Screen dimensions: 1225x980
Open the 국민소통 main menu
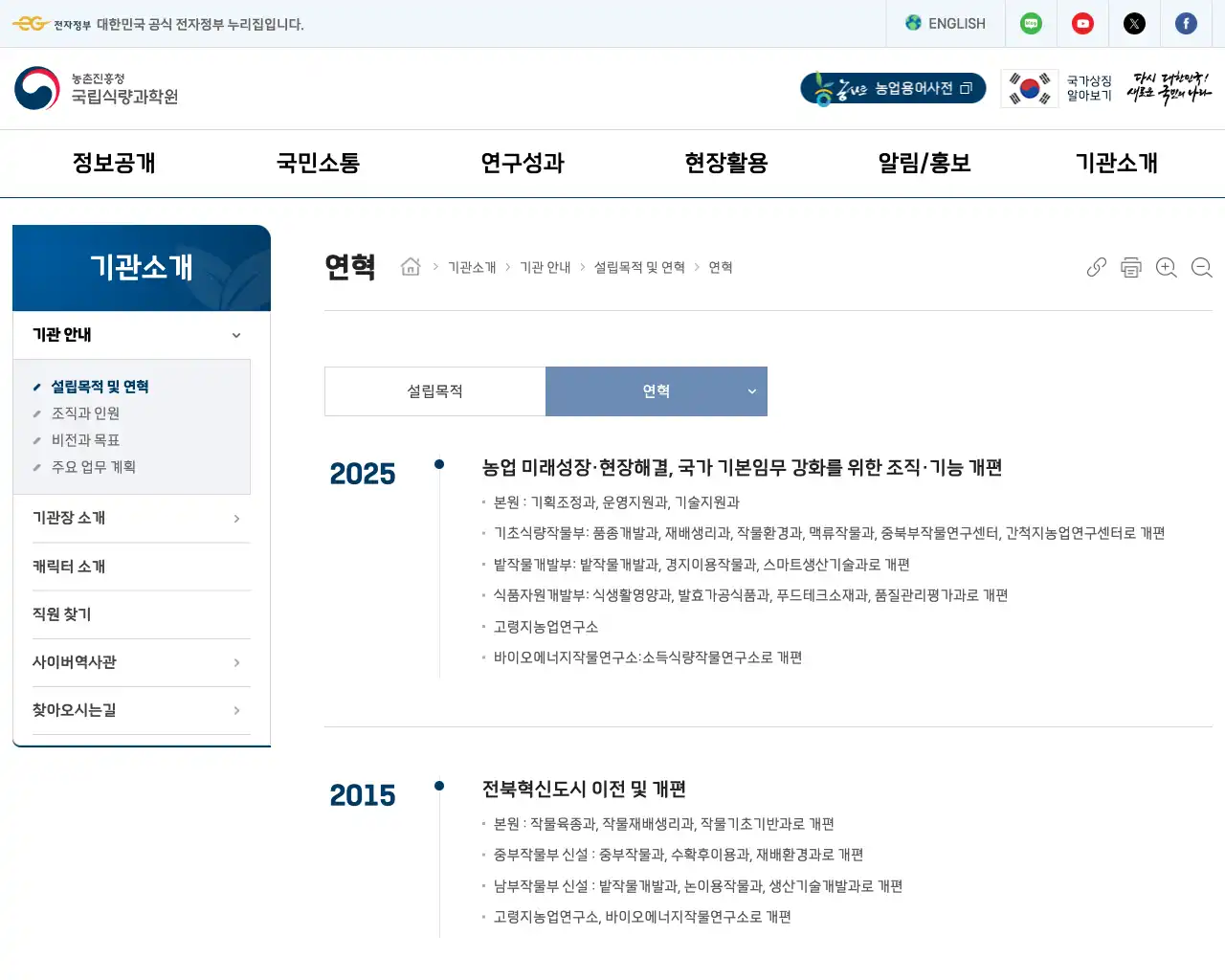[x=318, y=163]
